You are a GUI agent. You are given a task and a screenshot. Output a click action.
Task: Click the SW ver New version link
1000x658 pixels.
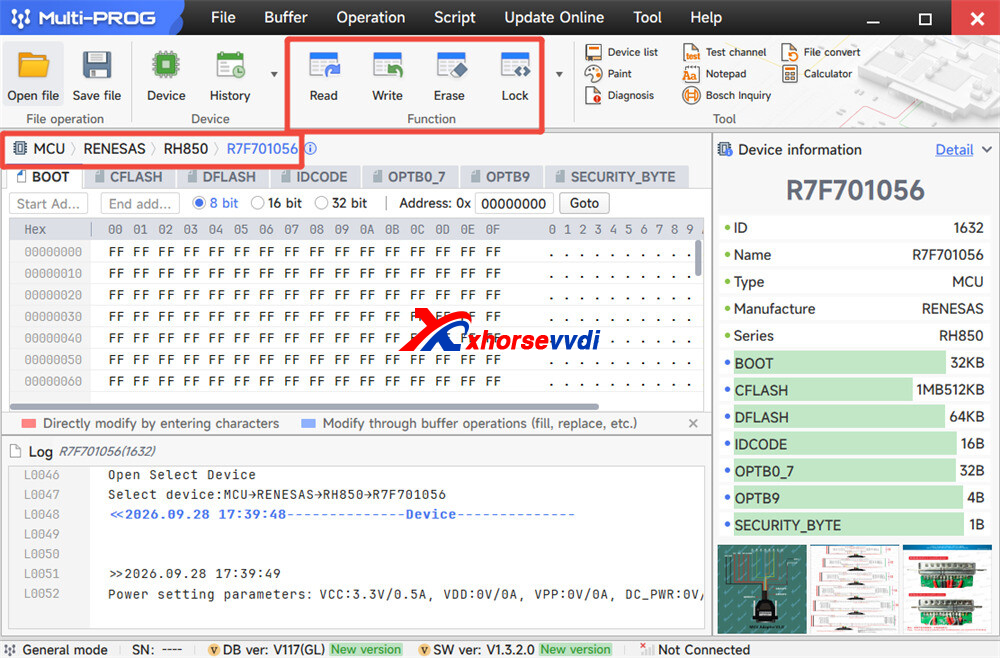click(575, 649)
